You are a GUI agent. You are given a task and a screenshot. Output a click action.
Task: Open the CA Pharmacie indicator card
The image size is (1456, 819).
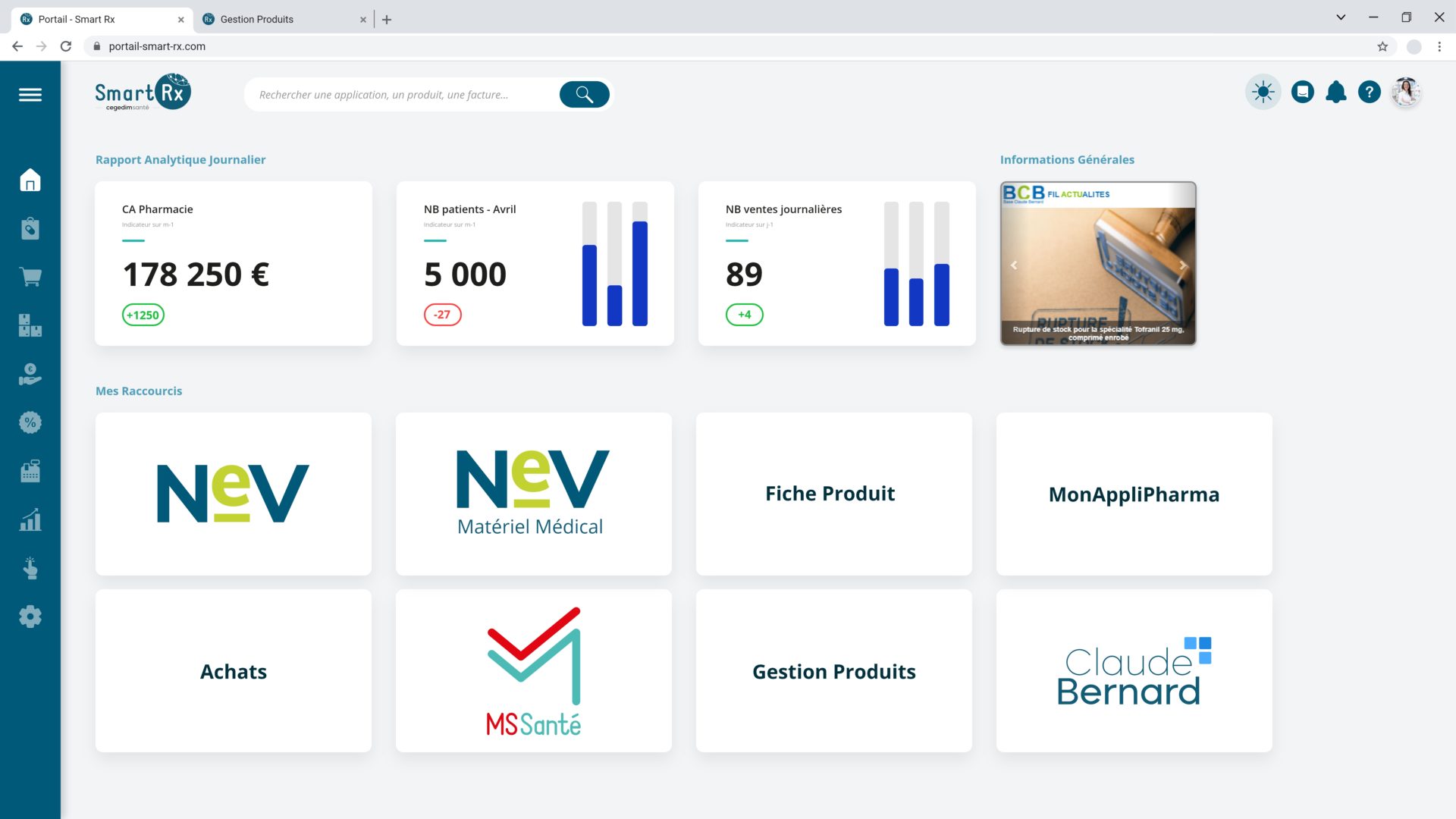pos(234,263)
